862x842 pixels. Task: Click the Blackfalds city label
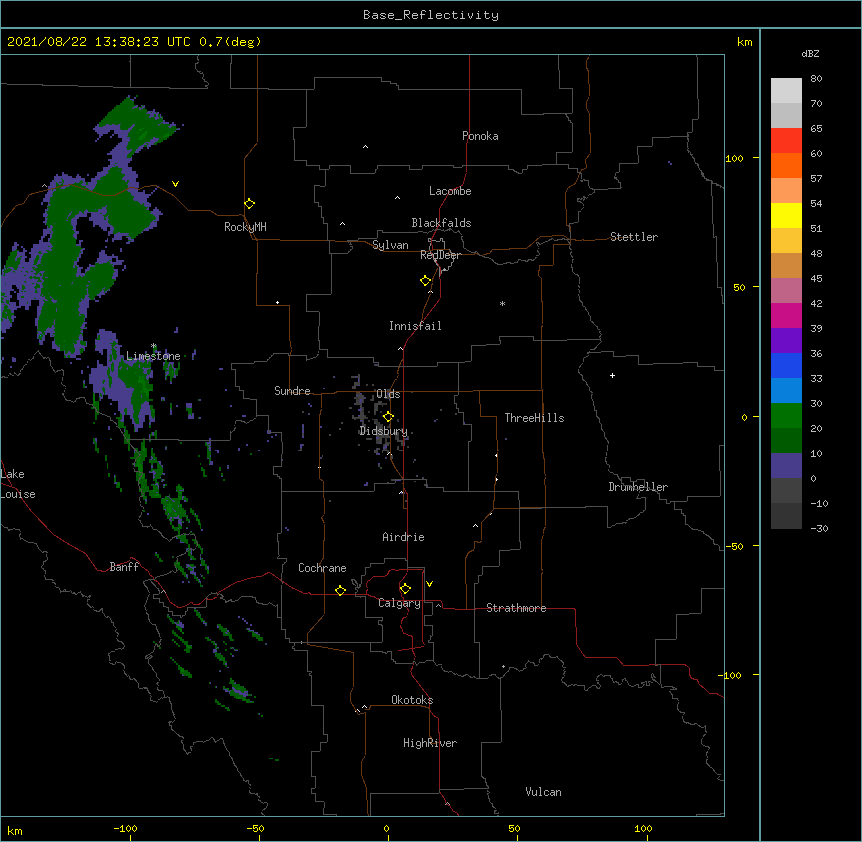pos(441,223)
